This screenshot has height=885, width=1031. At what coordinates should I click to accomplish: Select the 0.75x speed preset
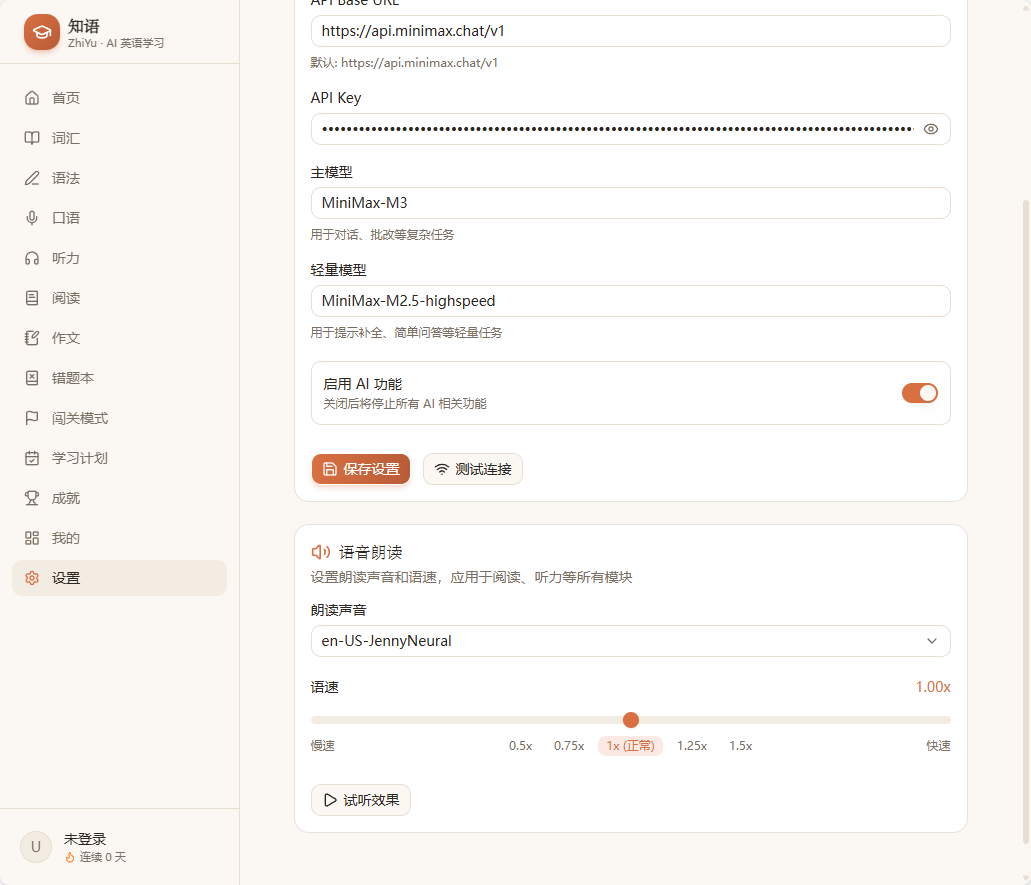click(569, 746)
